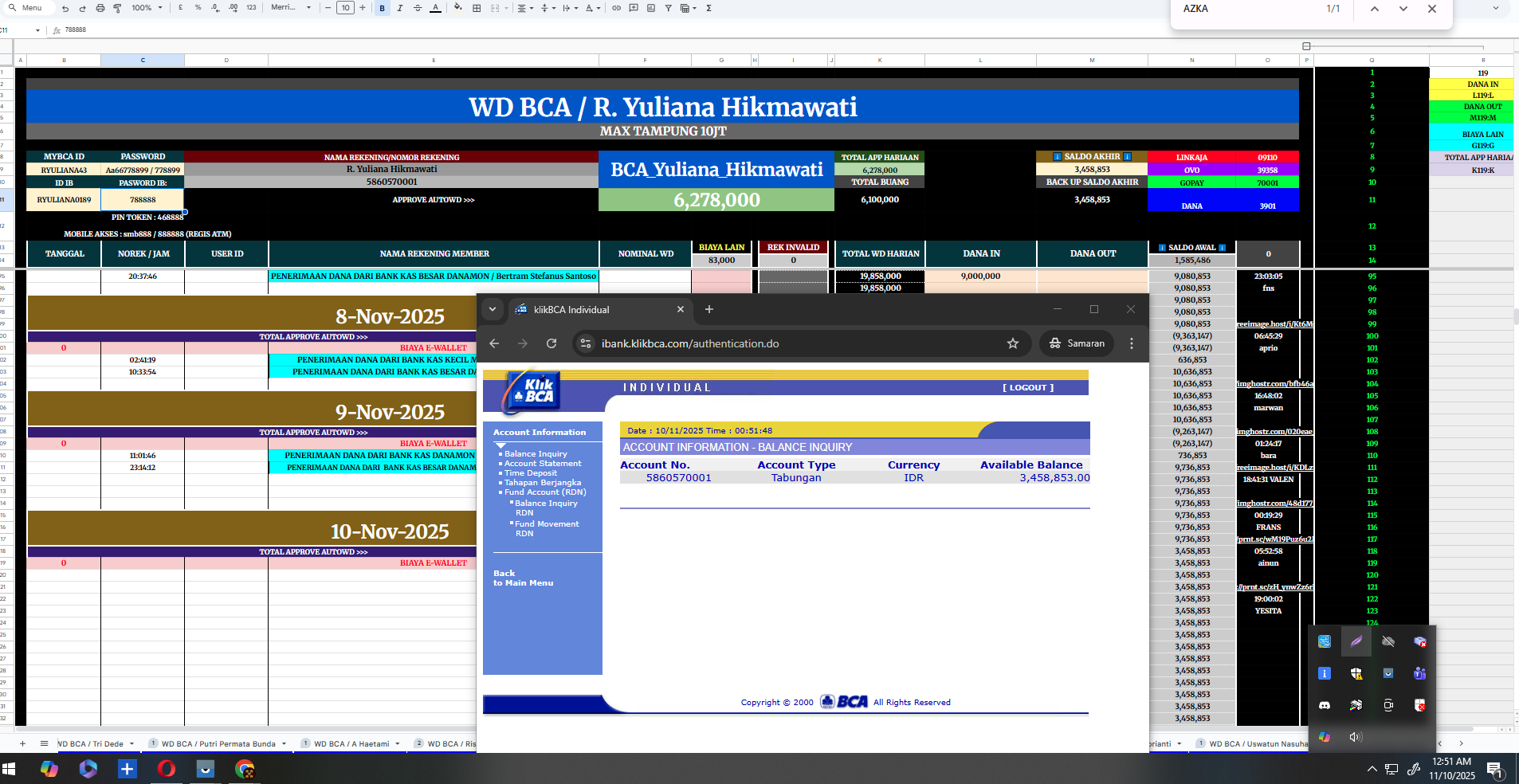
Task: Open the Samaran incognito profile button
Action: (1077, 343)
